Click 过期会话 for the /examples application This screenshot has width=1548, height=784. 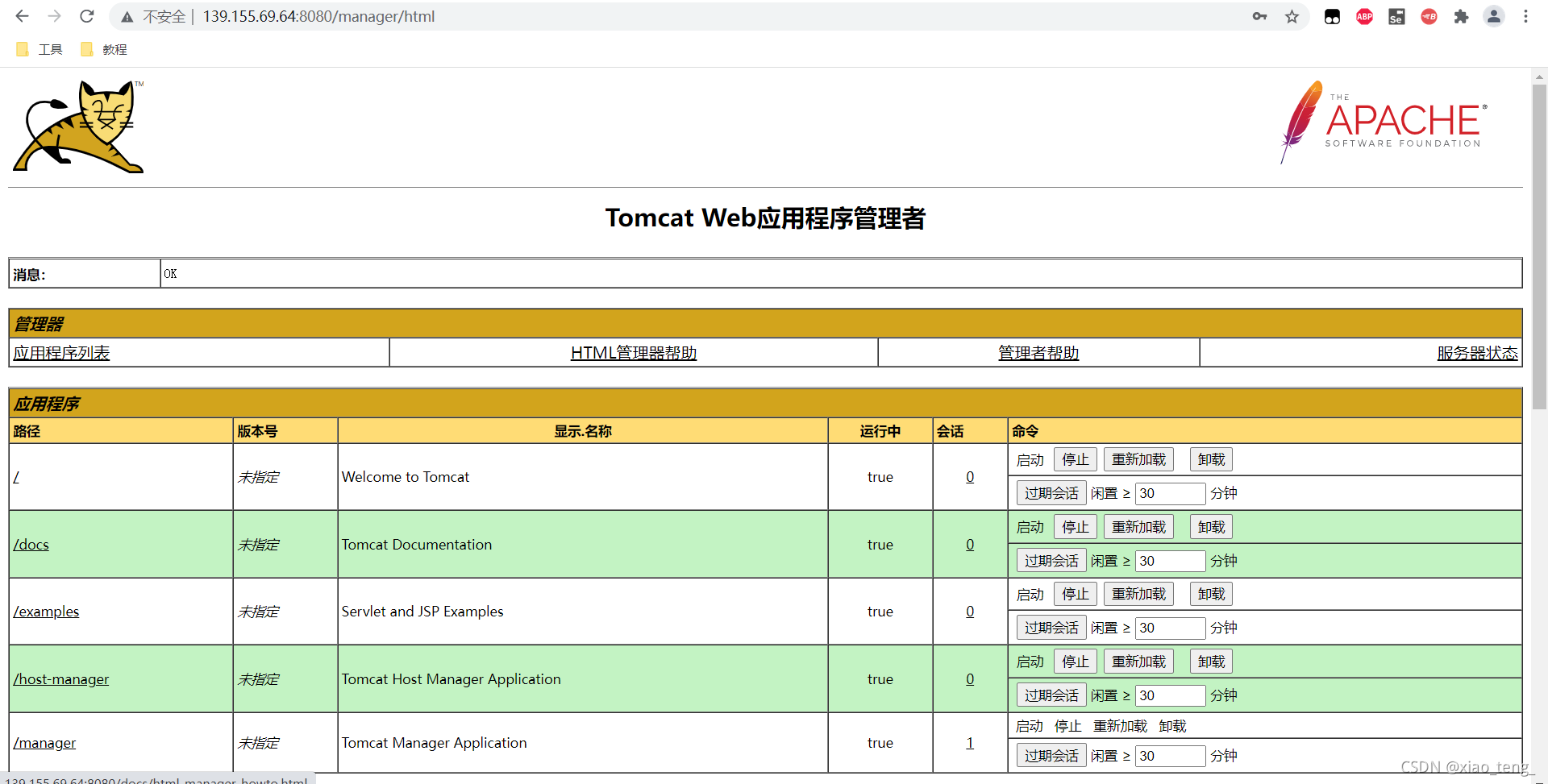1051,628
